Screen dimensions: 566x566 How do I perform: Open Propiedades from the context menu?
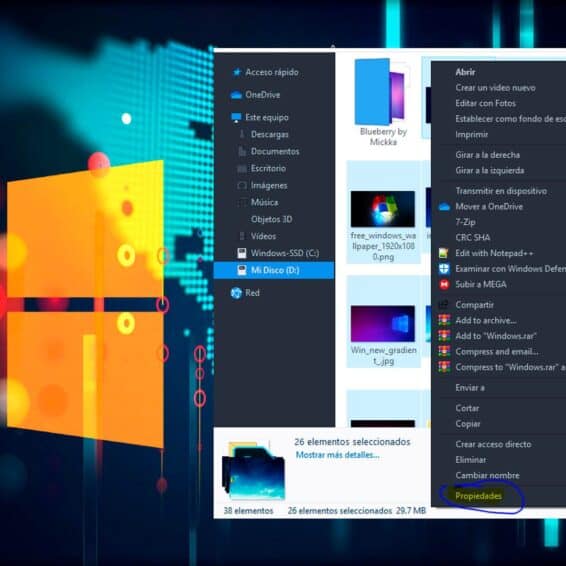coord(478,496)
